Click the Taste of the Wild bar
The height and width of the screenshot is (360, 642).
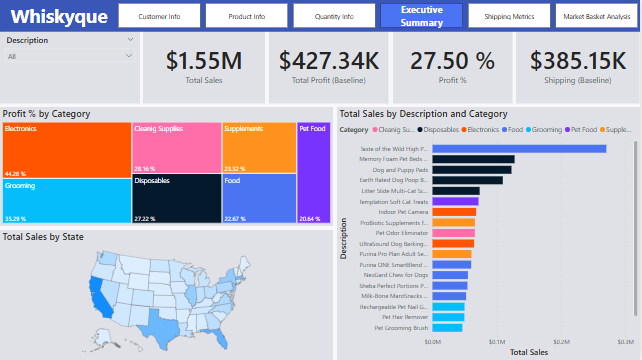click(519, 149)
